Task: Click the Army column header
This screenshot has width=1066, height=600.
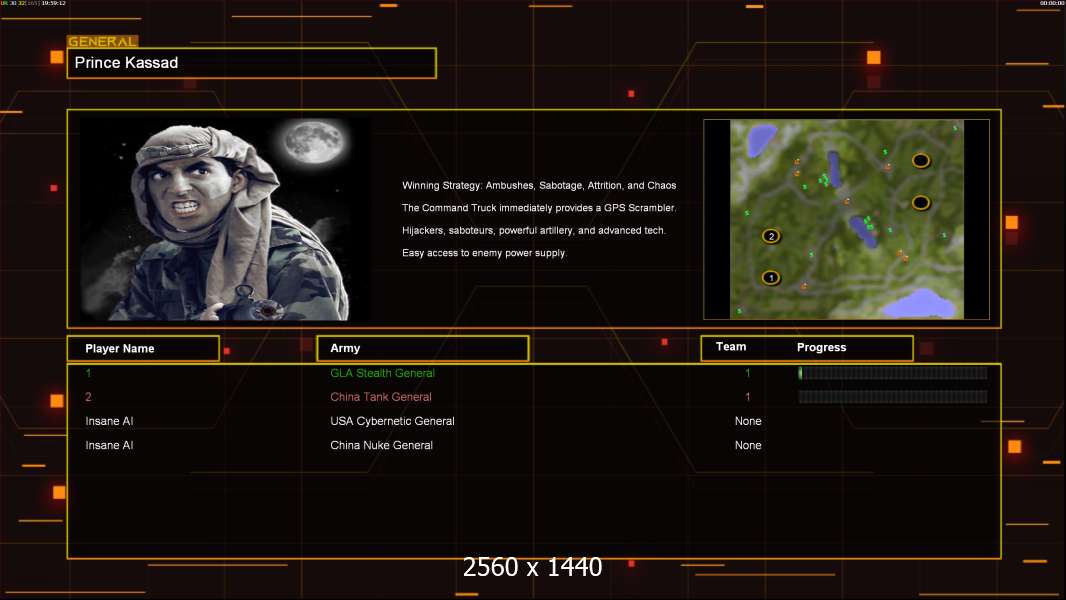Action: tap(422, 349)
